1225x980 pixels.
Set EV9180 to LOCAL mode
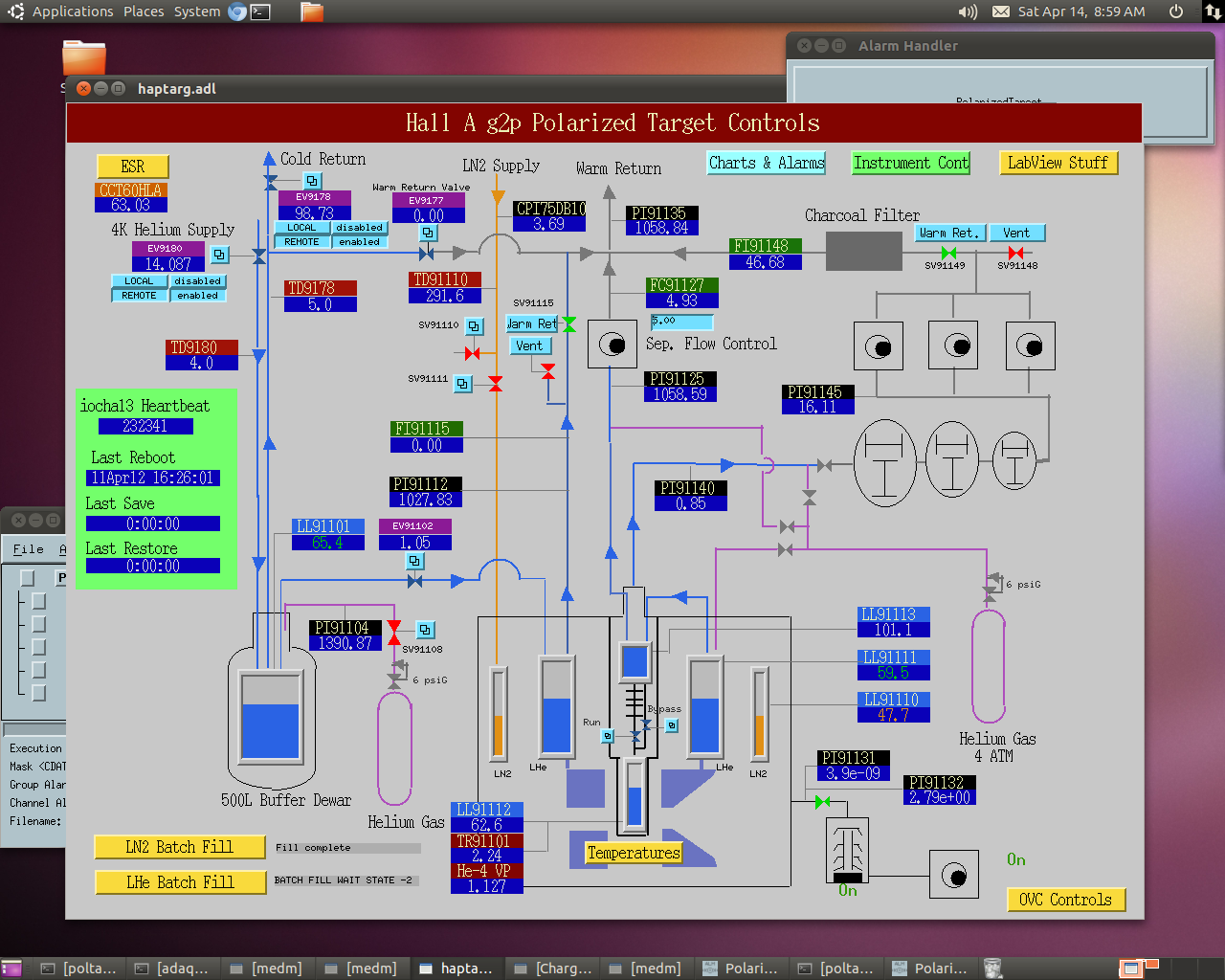(x=139, y=281)
